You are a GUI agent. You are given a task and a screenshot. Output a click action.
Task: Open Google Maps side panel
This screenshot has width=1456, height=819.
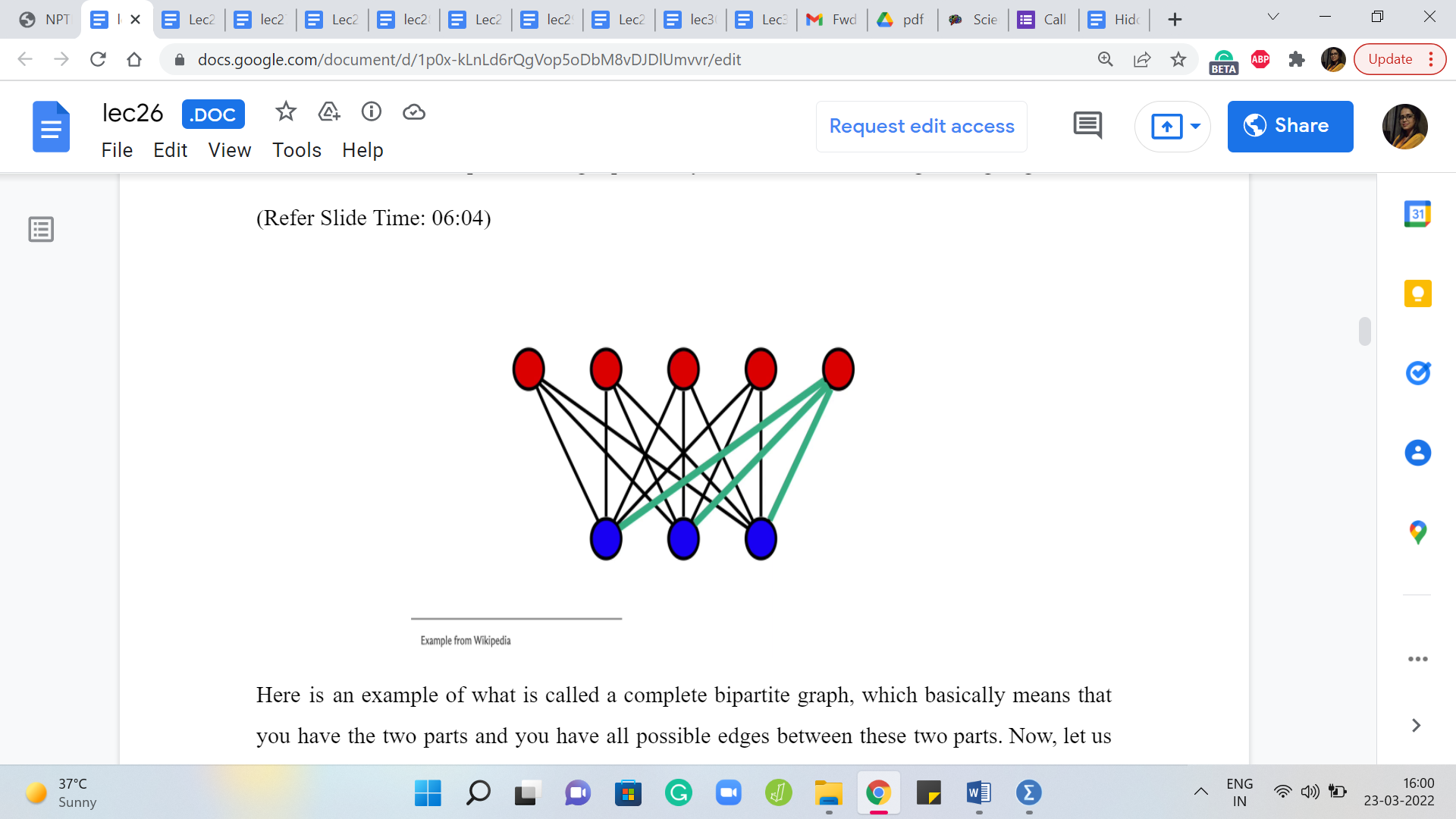coord(1417,532)
